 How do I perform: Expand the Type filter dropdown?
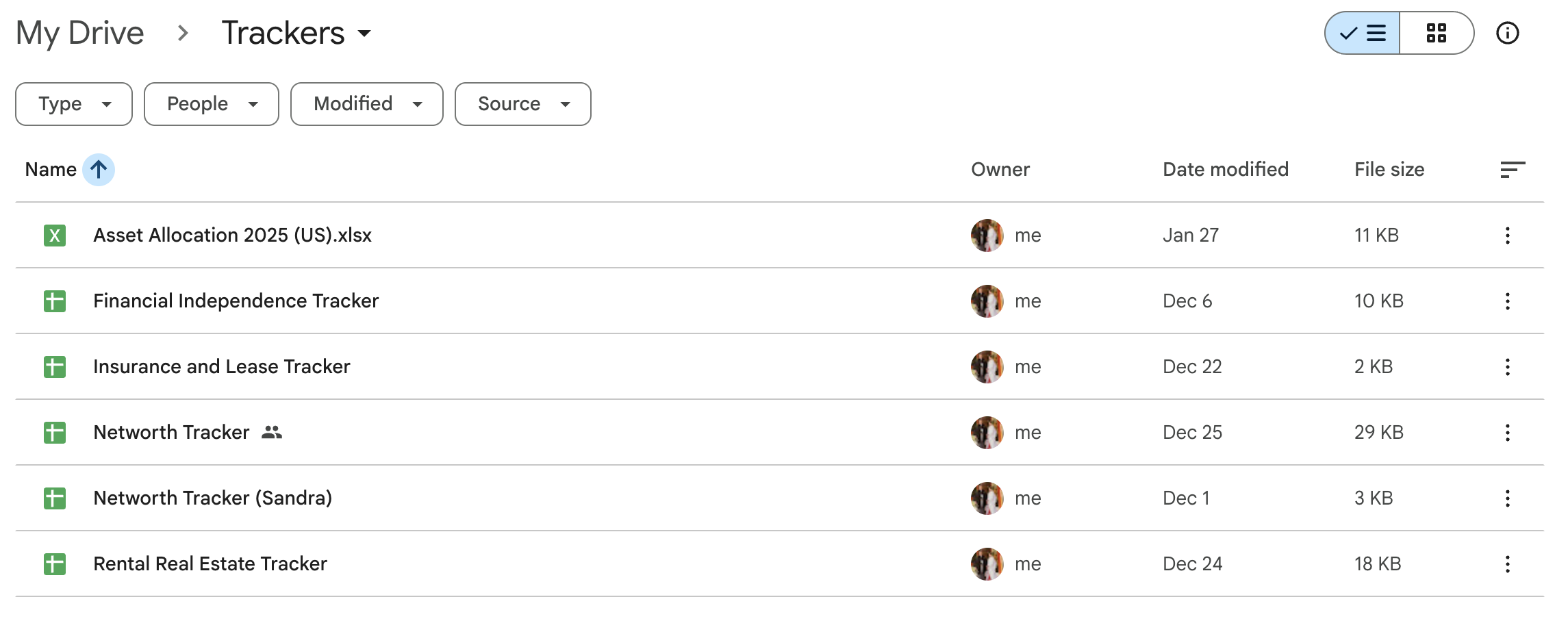tap(74, 104)
